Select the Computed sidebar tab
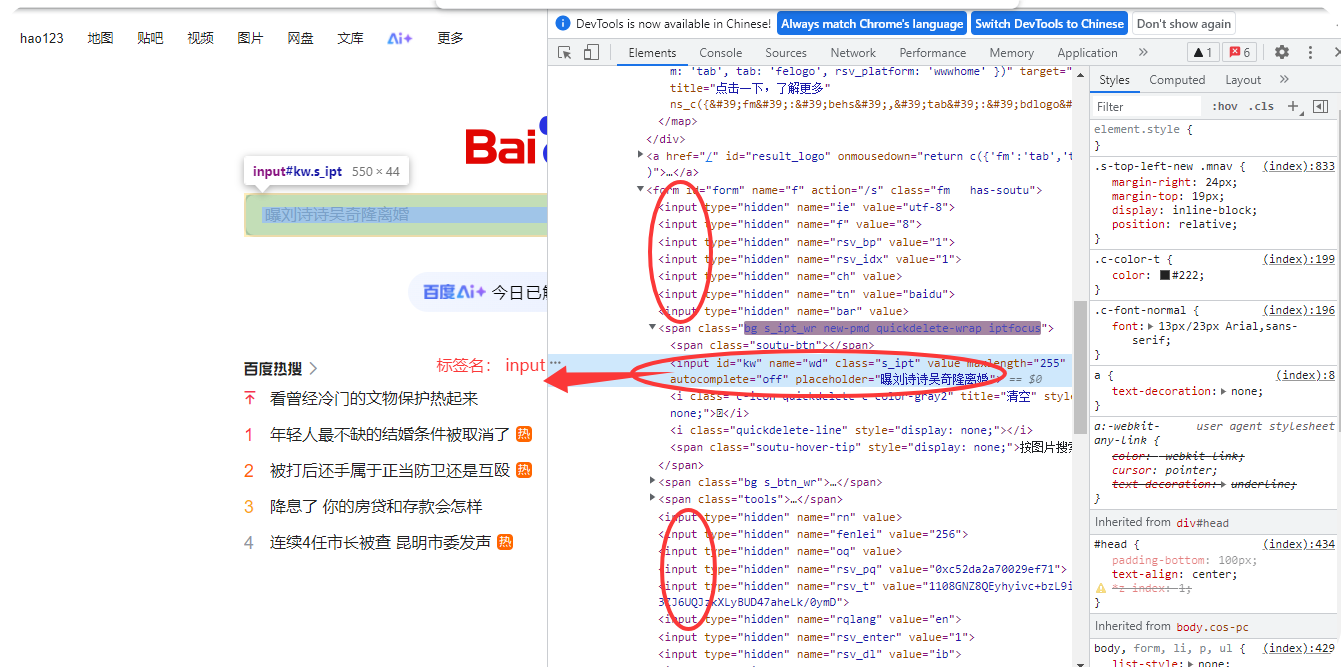 click(x=1177, y=80)
